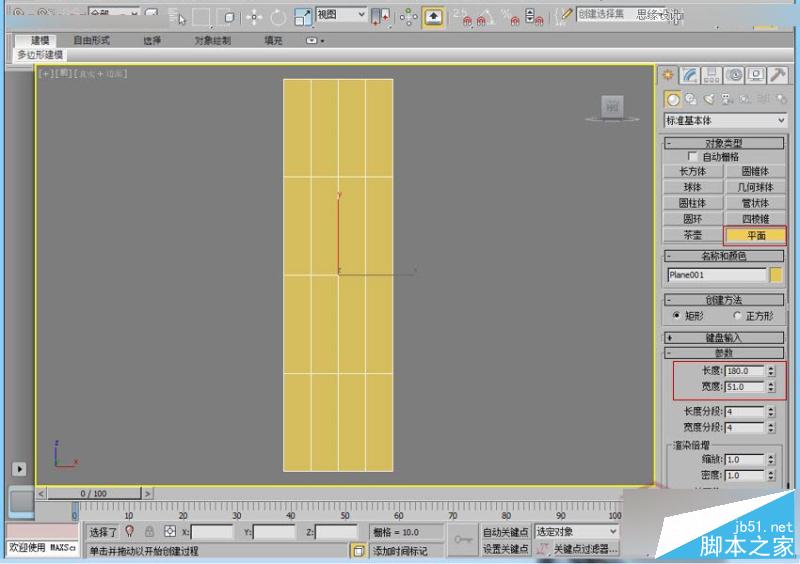Click the 平面 plane button

pos(756,235)
